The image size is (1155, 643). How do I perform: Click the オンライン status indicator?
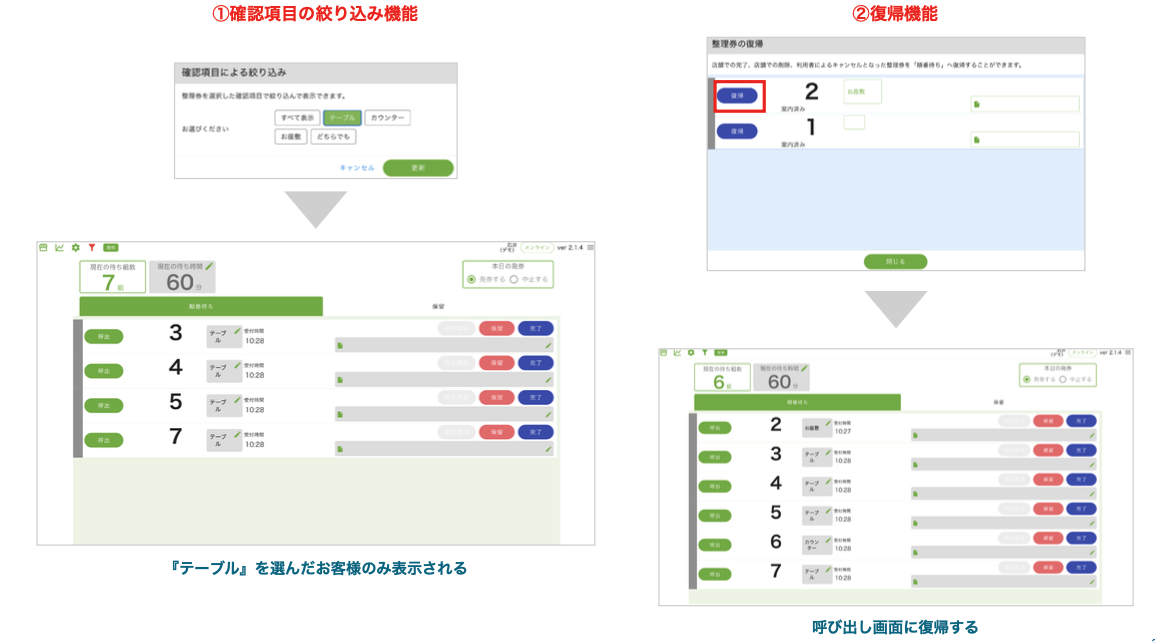pyautogui.click(x=537, y=247)
